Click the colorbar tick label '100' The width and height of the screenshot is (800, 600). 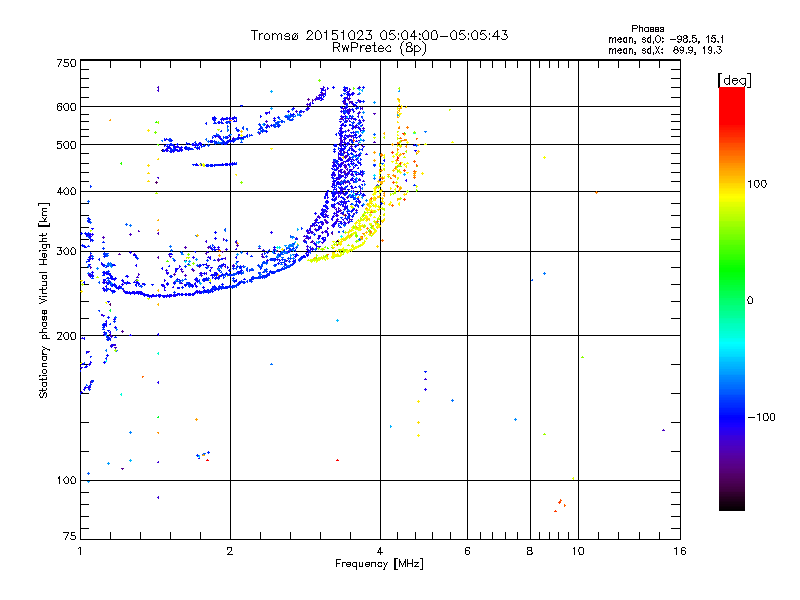(757, 184)
